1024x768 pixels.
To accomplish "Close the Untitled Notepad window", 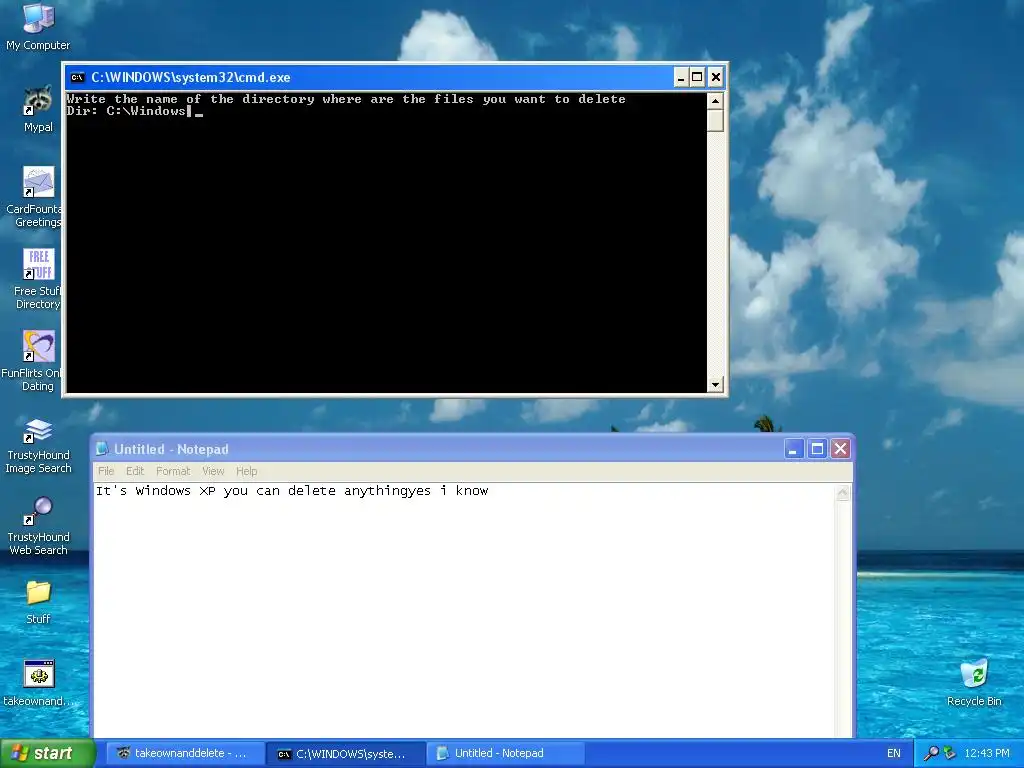I will click(x=840, y=449).
